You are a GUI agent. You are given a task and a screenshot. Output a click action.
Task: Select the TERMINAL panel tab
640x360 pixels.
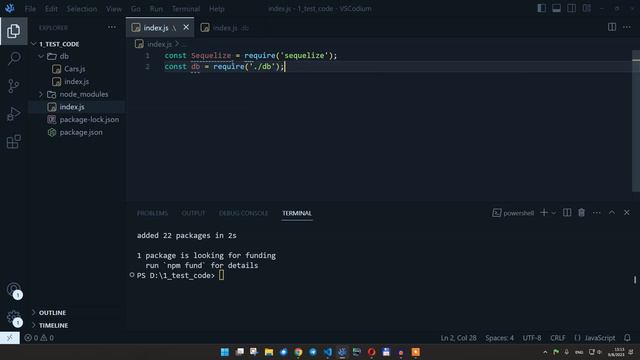297,213
